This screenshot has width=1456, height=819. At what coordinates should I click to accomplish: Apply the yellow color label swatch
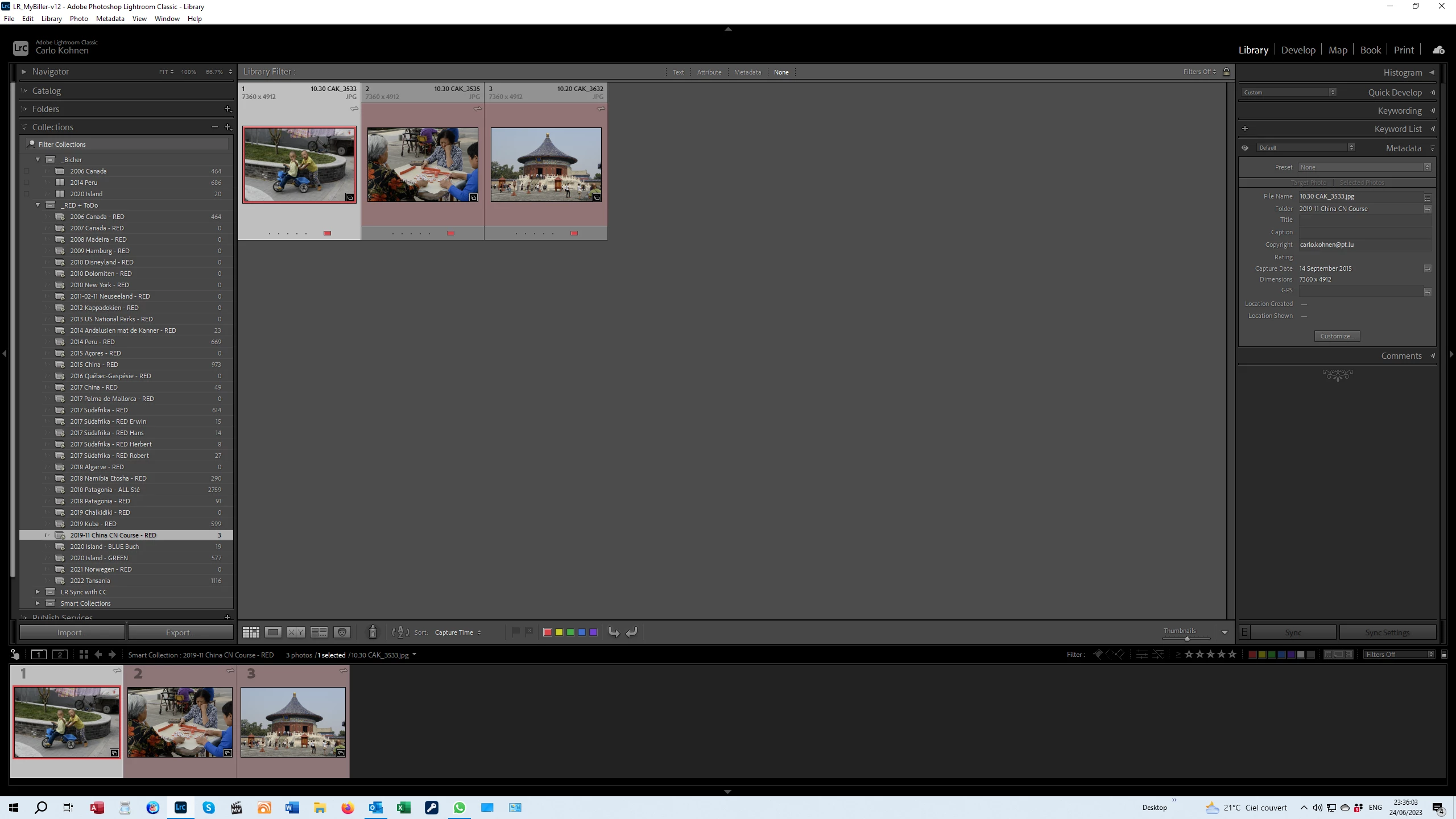pyautogui.click(x=559, y=632)
